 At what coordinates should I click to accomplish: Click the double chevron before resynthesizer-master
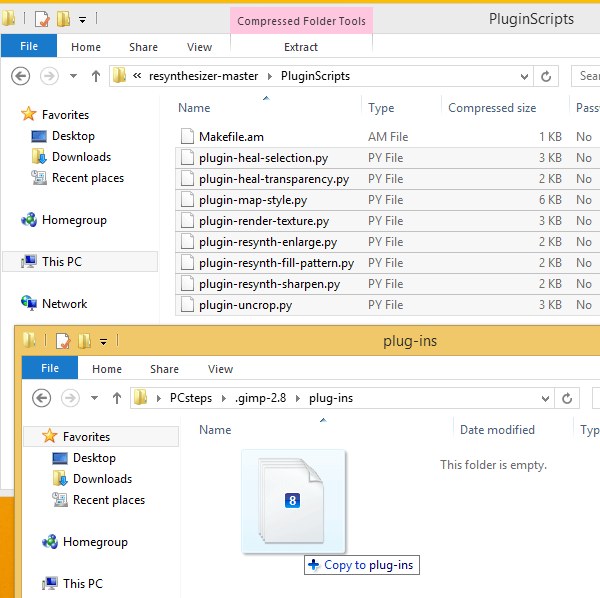(x=137, y=76)
